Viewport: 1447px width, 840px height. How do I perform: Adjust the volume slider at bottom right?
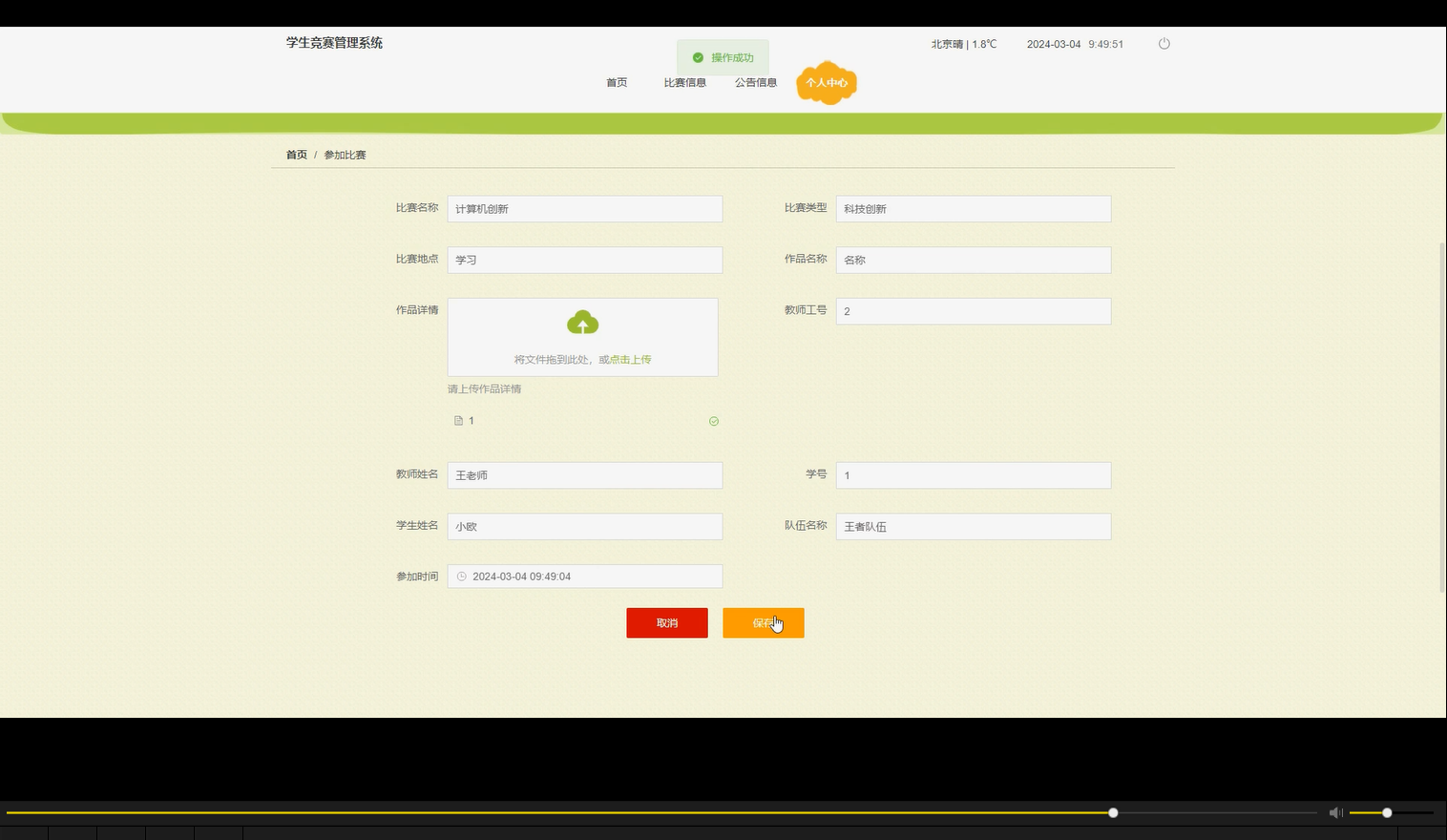1385,812
